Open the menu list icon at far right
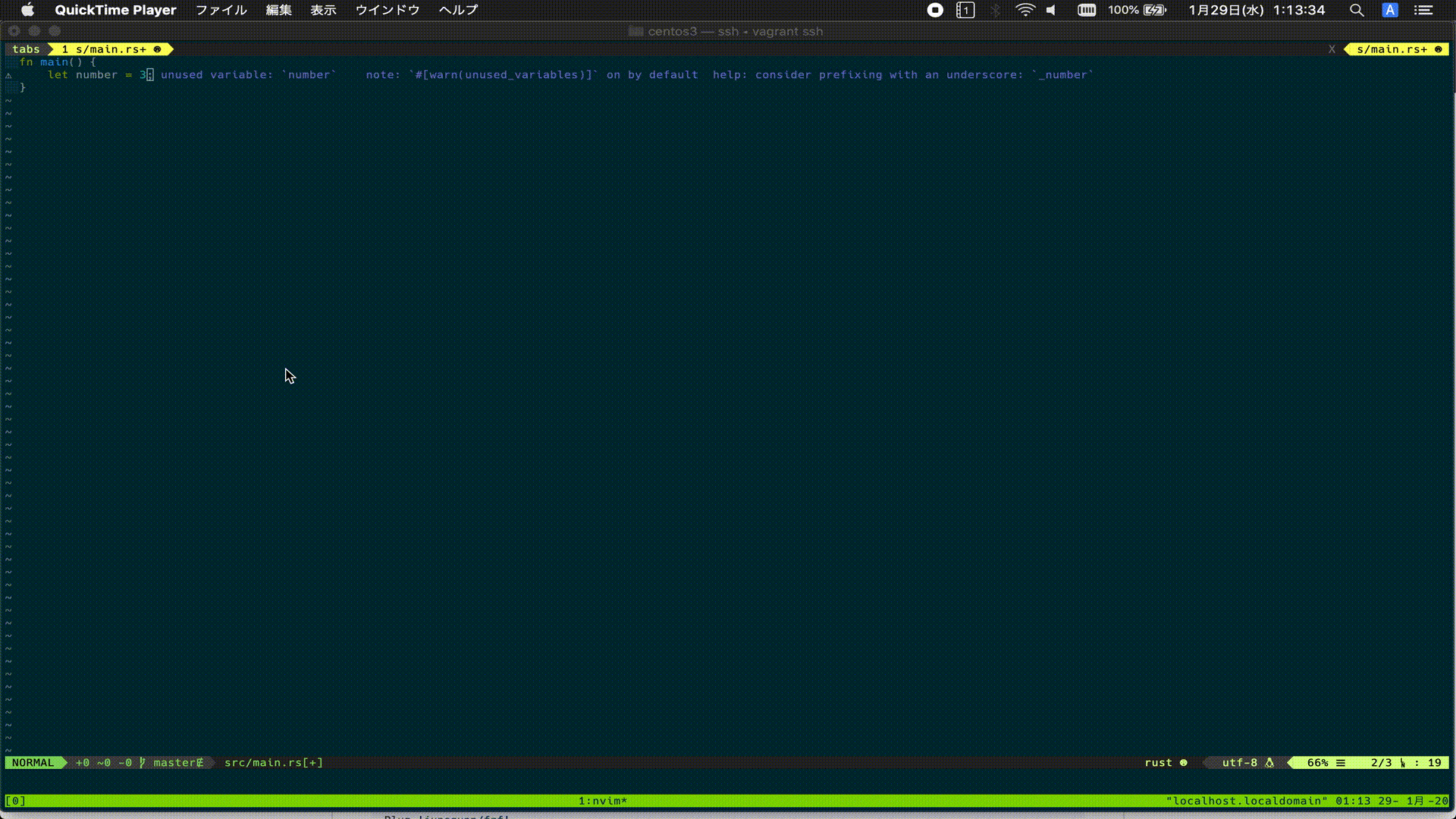 pos(1424,10)
